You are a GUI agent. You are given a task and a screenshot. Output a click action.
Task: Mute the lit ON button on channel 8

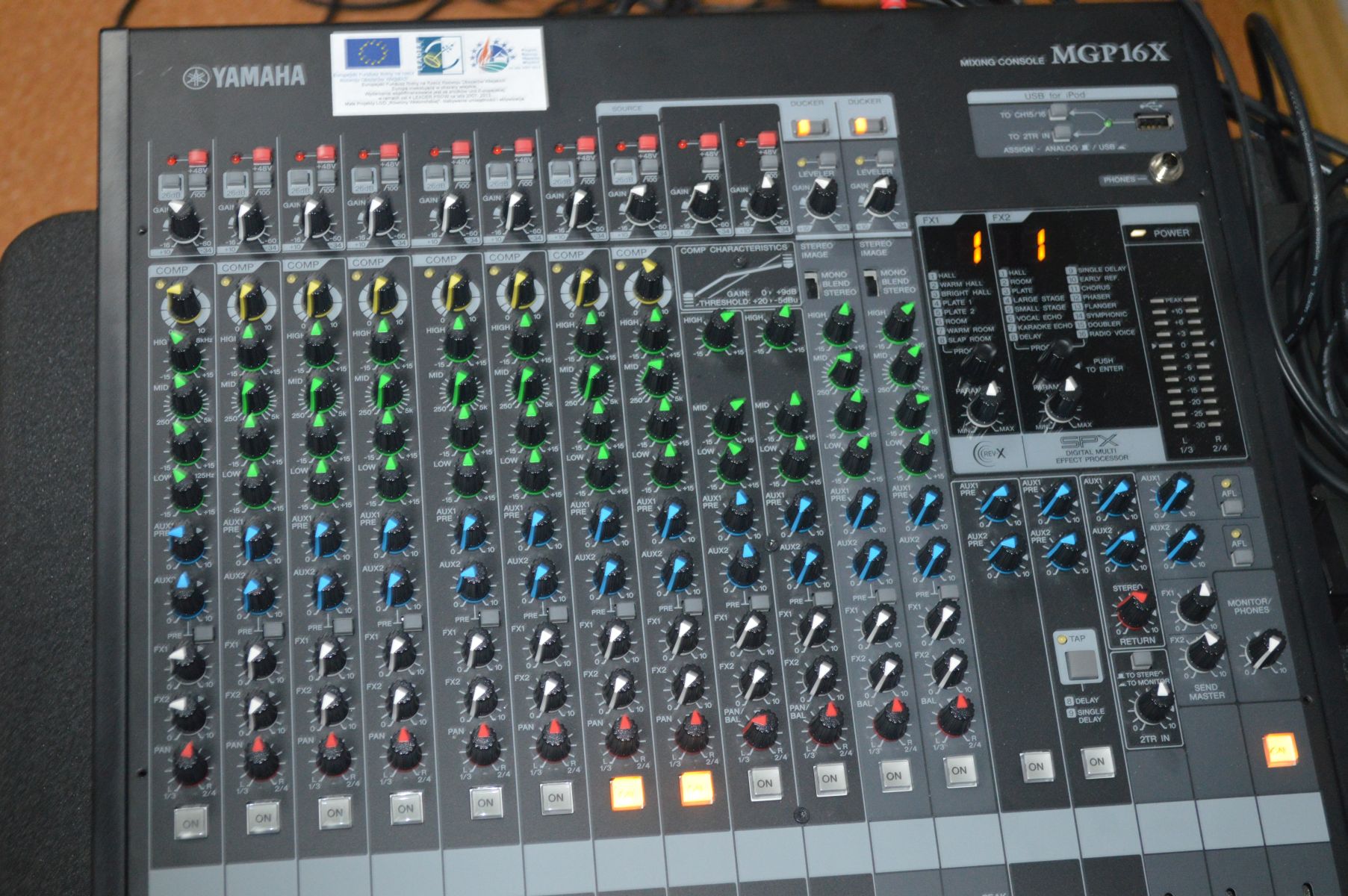[x=696, y=788]
